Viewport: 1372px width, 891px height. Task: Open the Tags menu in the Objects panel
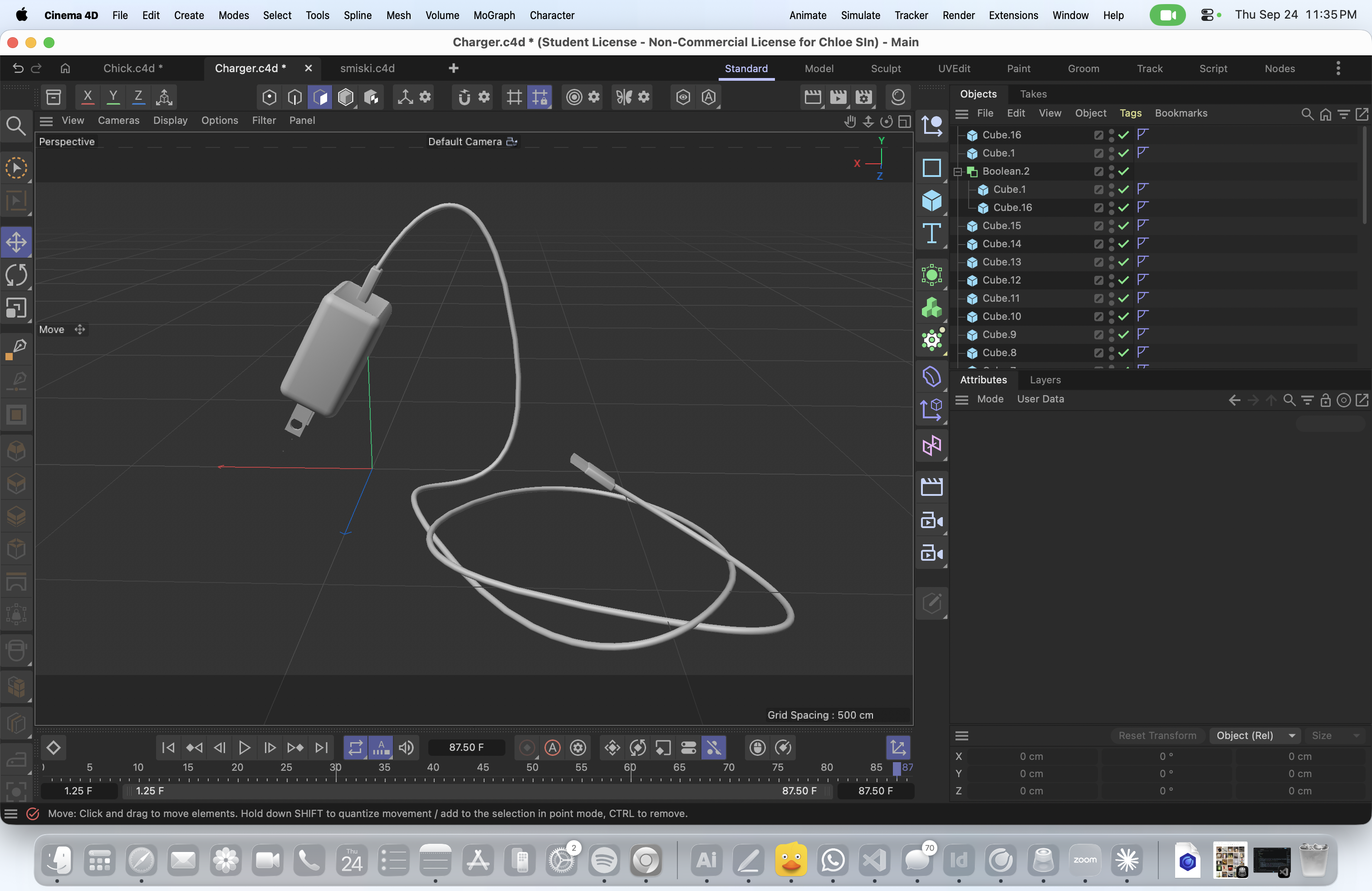point(1131,113)
